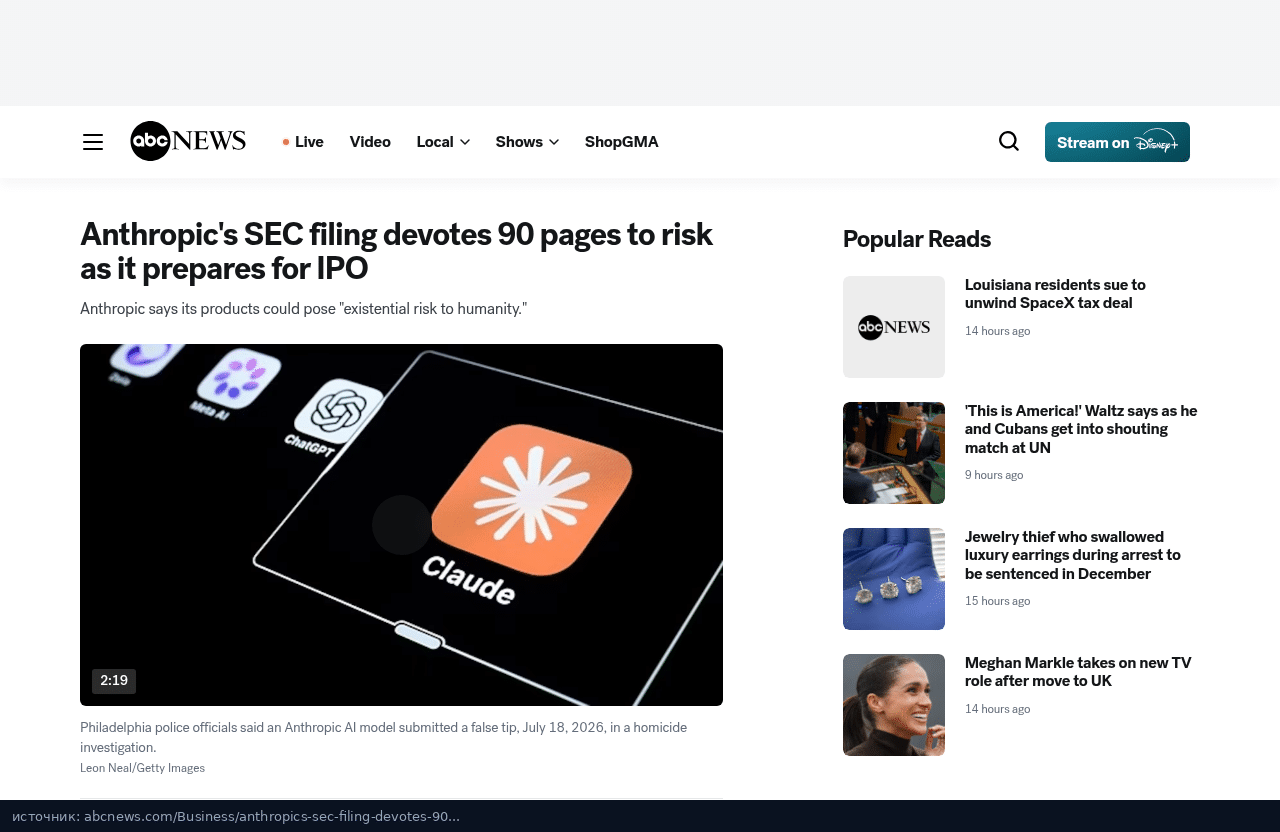Expand the Local dropdown menu

[443, 142]
